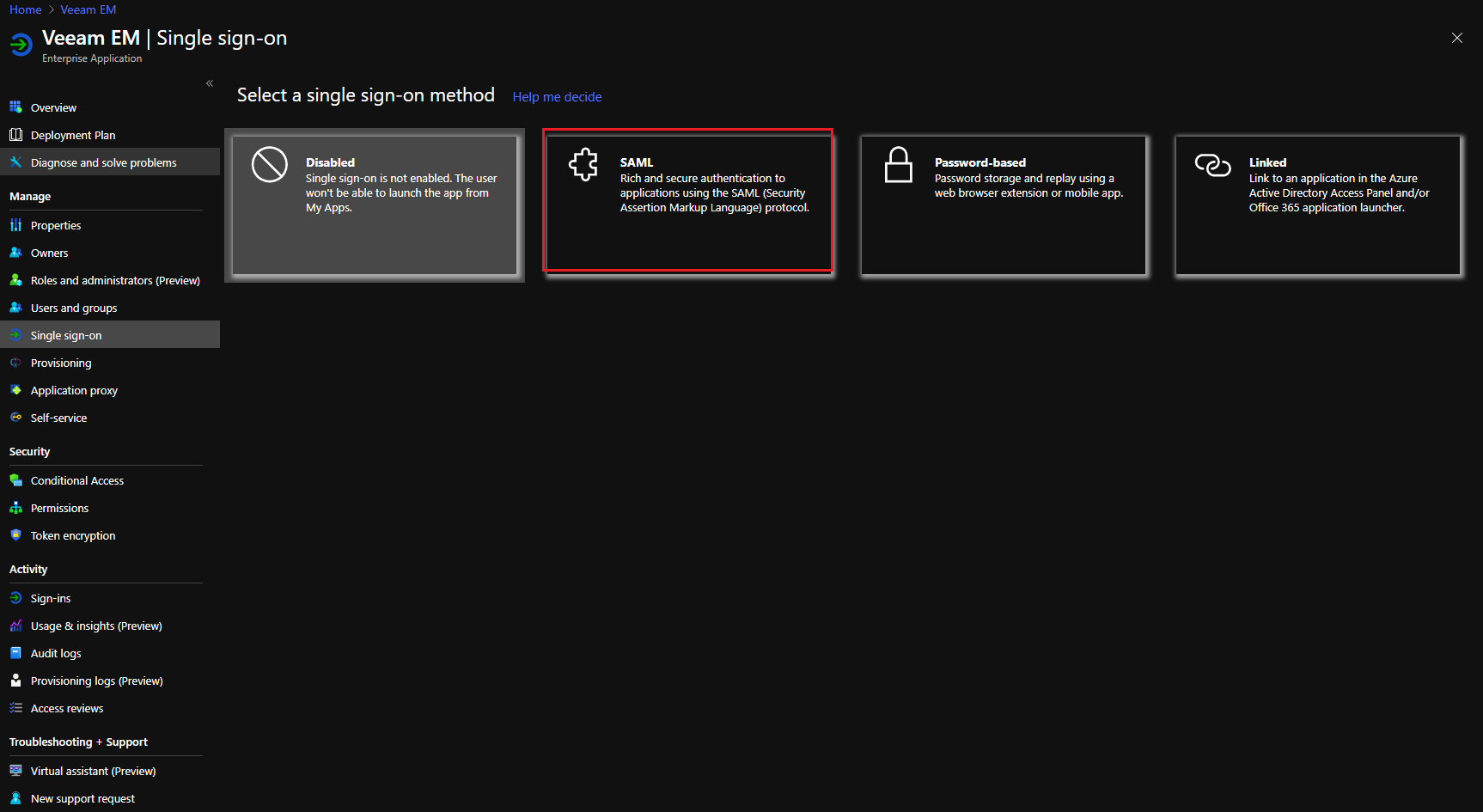1483x812 pixels.
Task: Click the Password-based padlock icon
Action: point(899,164)
